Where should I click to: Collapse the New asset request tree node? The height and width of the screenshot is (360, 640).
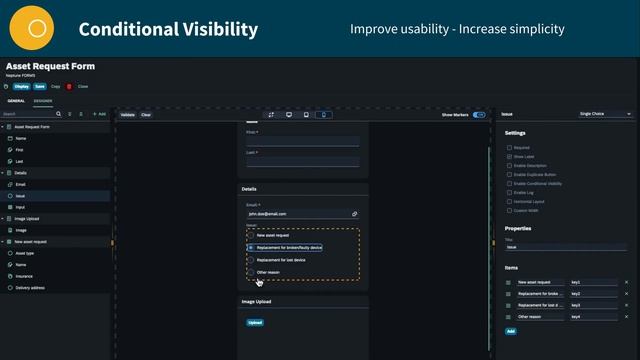click(x=2, y=242)
